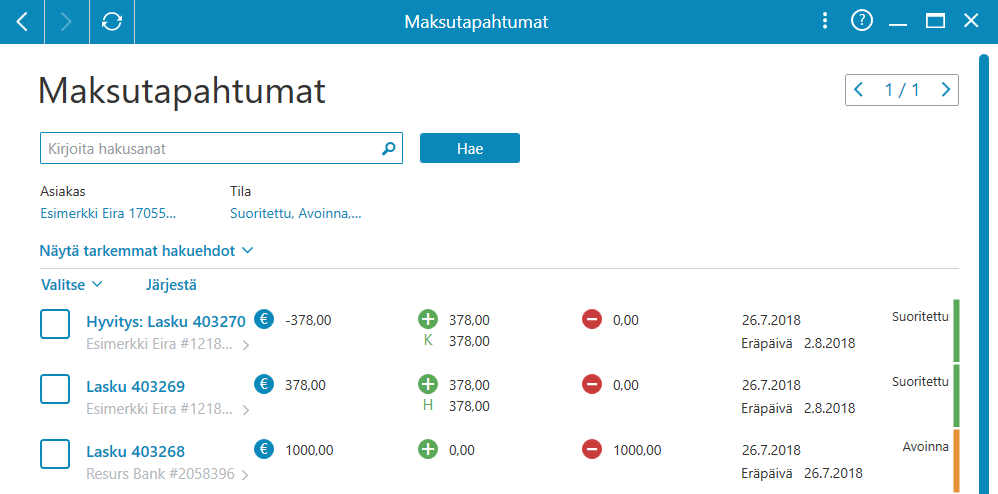998x494 pixels.
Task: Open customer Esimerkki Eira #1218... under Hyvitys row
Action: pyautogui.click(x=167, y=345)
